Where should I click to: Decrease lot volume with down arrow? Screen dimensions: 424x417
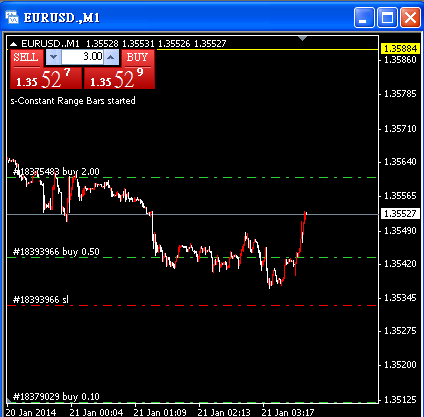pyautogui.click(x=53, y=57)
